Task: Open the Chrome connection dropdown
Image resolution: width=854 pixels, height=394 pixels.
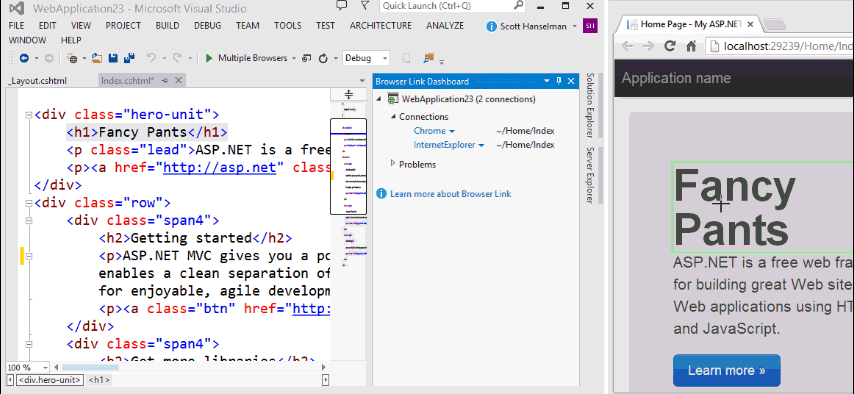Action: click(x=452, y=131)
